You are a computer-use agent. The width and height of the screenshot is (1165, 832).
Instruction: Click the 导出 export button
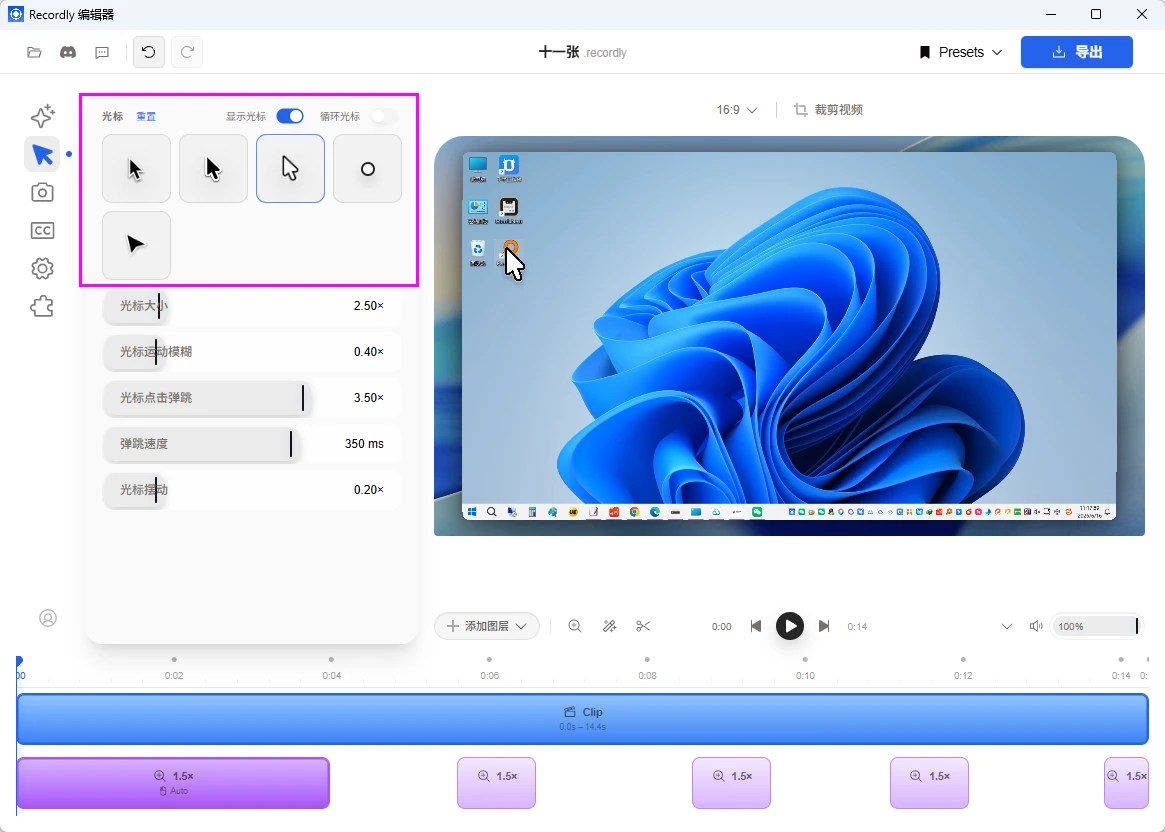point(1077,52)
